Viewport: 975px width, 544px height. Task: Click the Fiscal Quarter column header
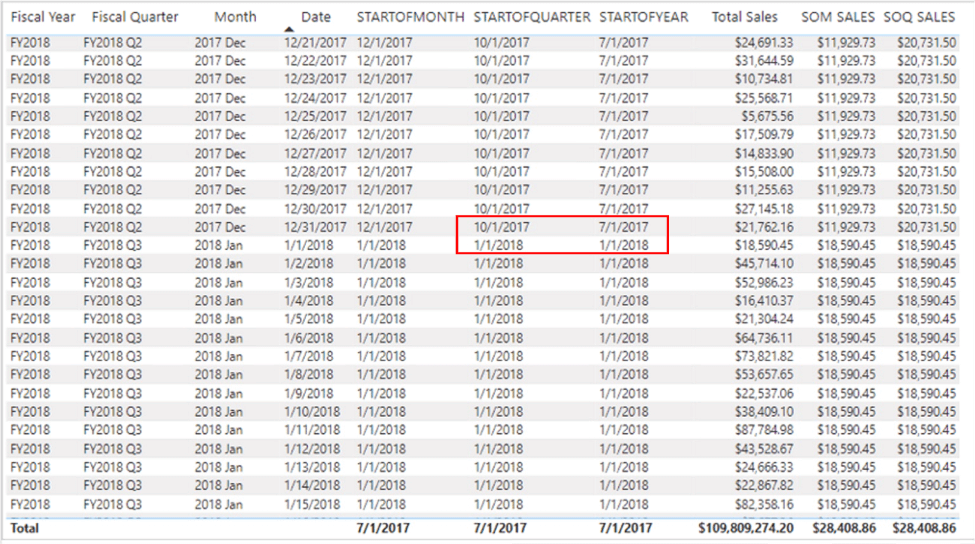coord(135,17)
